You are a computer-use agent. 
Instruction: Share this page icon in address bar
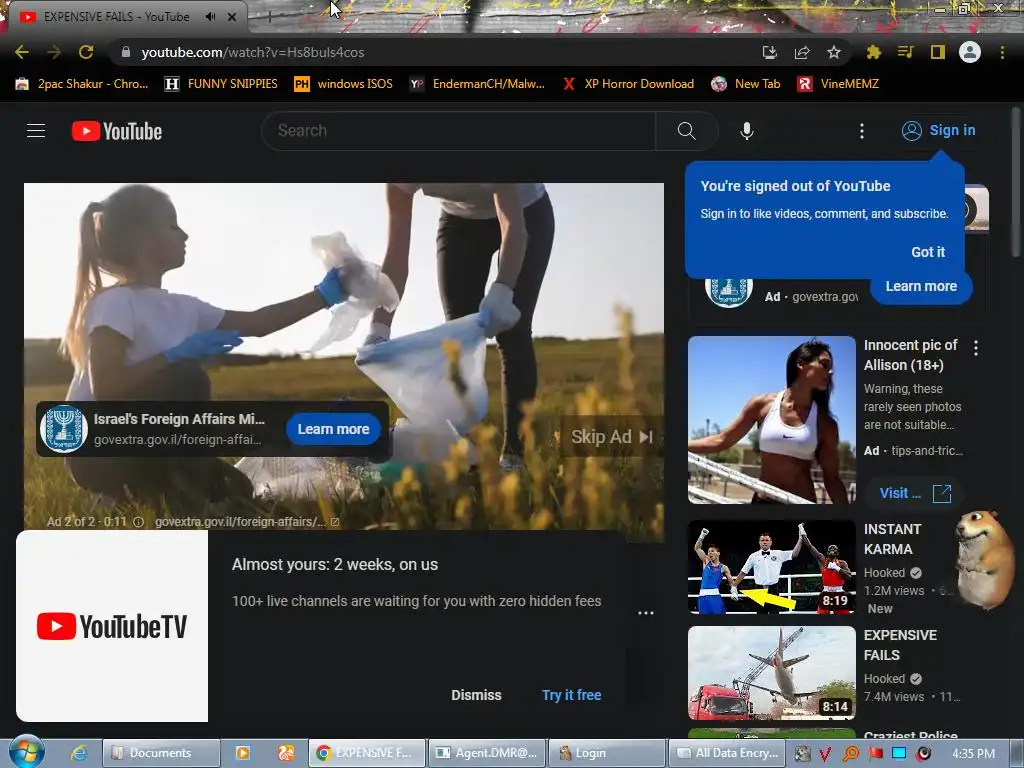[802, 52]
